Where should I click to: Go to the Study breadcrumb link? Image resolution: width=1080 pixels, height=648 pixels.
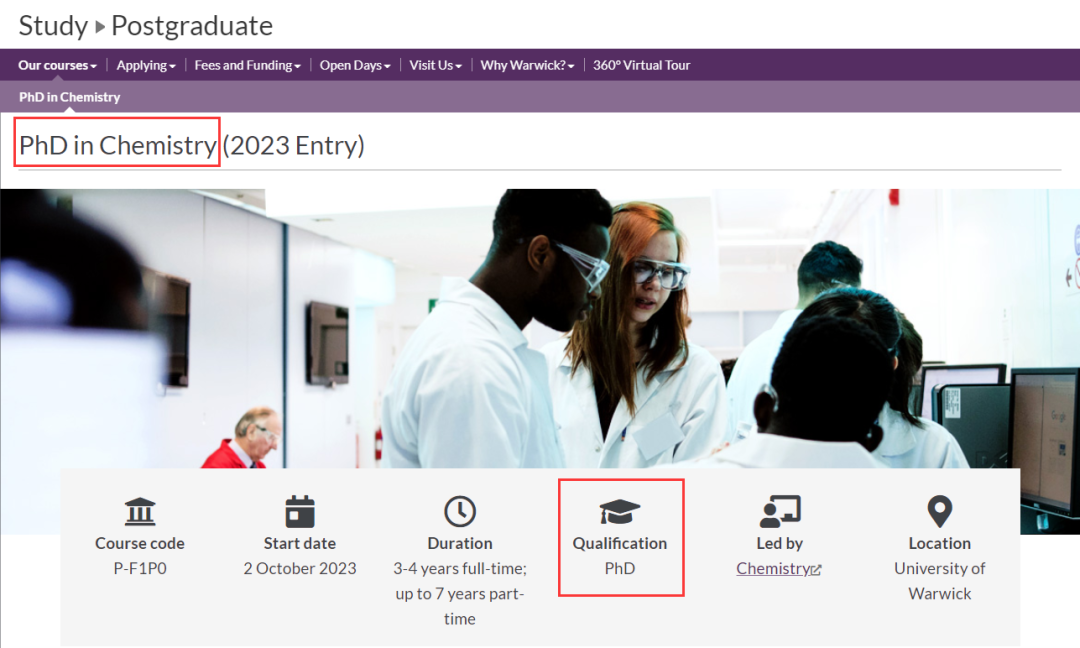(x=53, y=26)
